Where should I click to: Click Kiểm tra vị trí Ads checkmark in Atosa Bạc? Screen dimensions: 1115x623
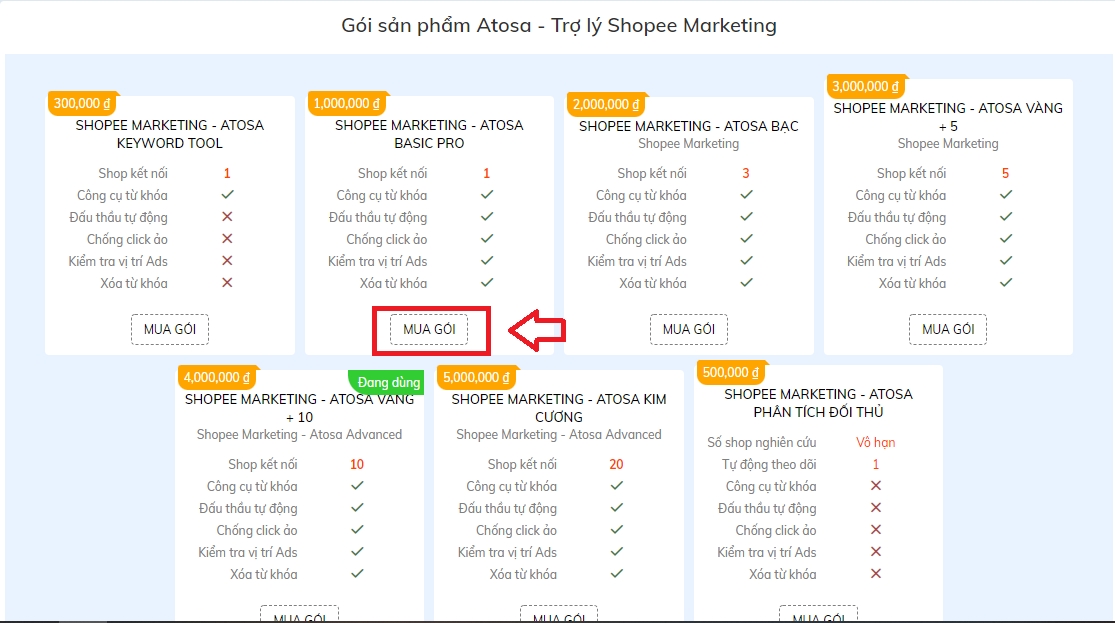(746, 261)
